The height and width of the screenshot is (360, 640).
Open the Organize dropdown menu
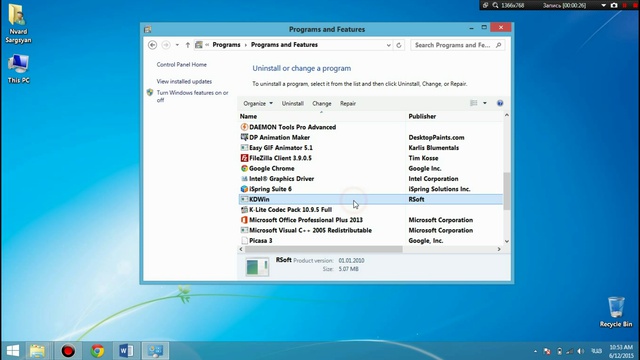(x=258, y=103)
